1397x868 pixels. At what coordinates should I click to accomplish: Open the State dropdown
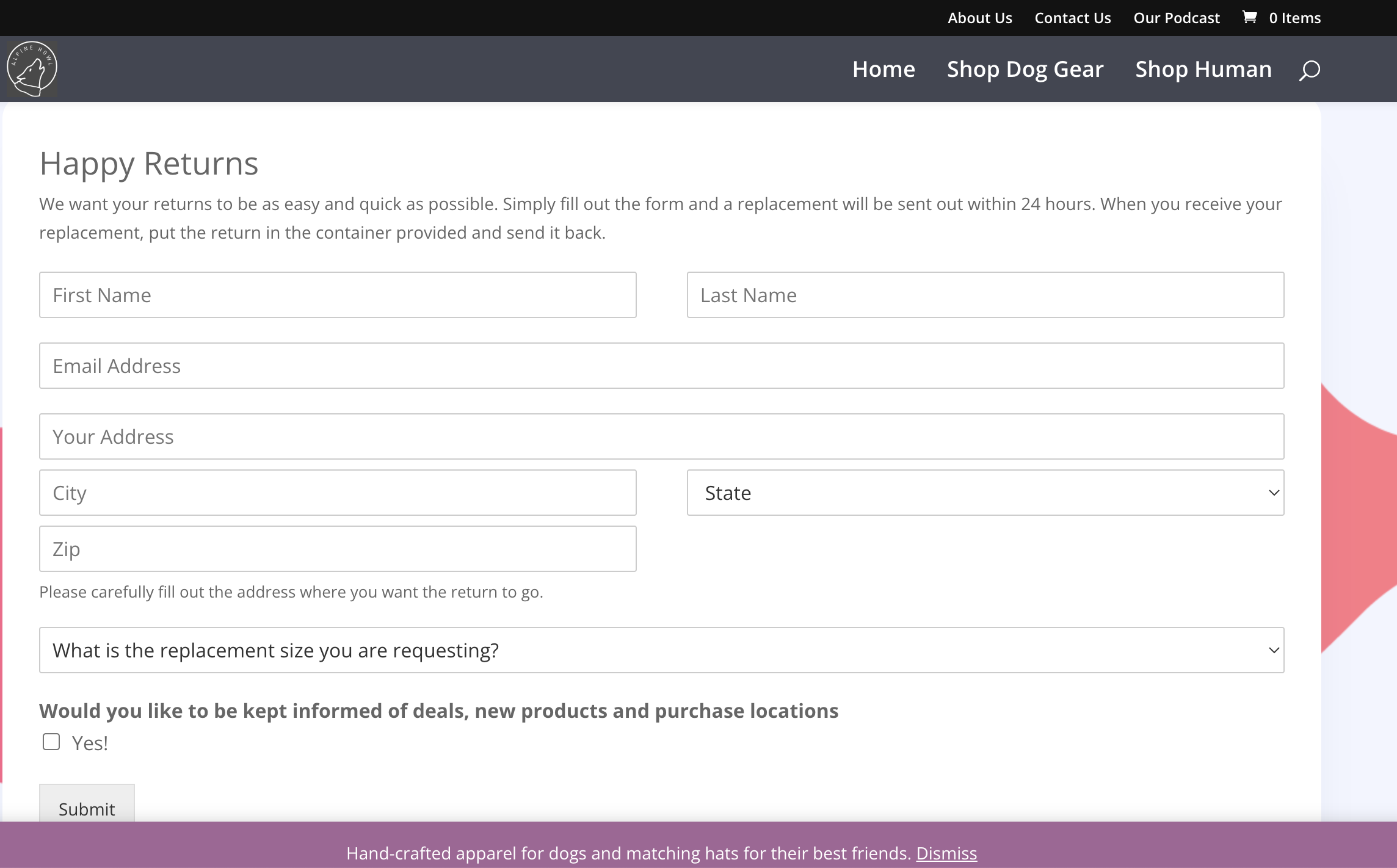point(984,492)
